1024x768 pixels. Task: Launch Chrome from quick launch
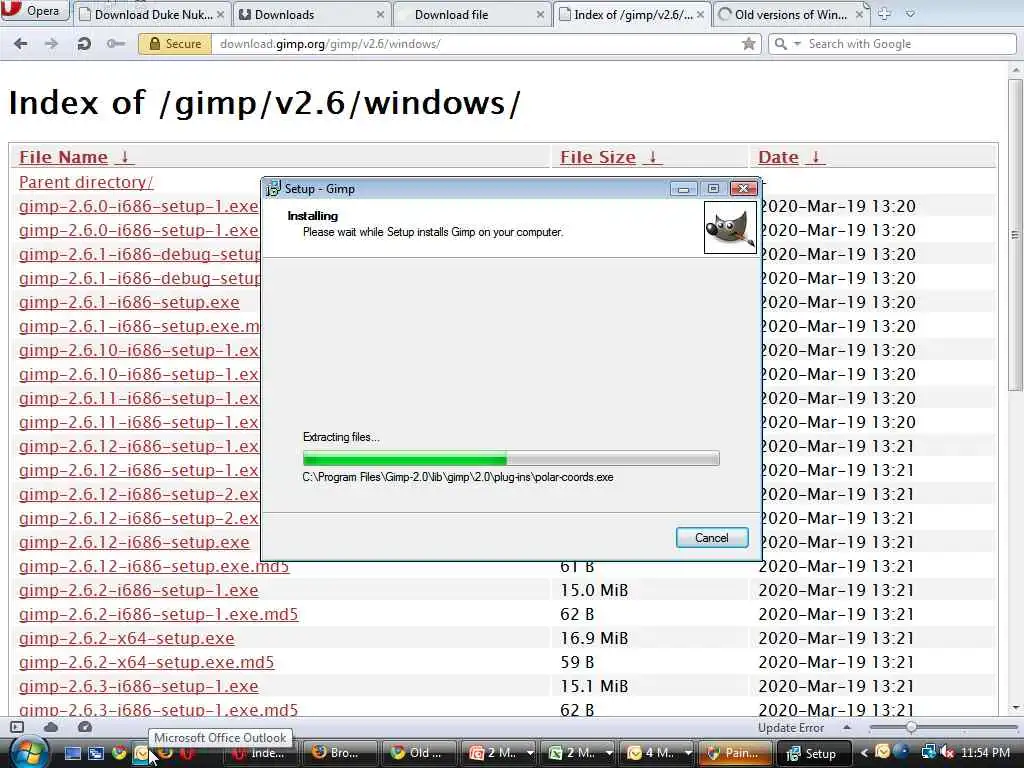pos(119,753)
